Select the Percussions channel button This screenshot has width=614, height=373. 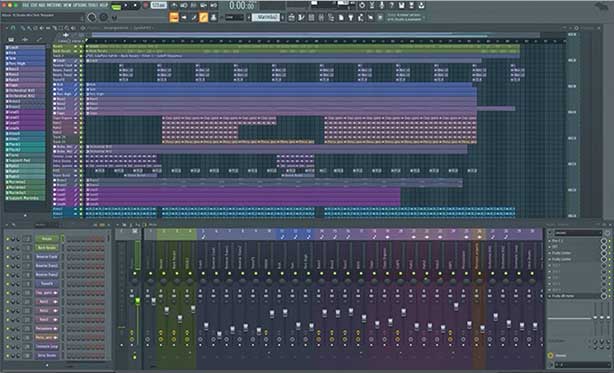47,328
